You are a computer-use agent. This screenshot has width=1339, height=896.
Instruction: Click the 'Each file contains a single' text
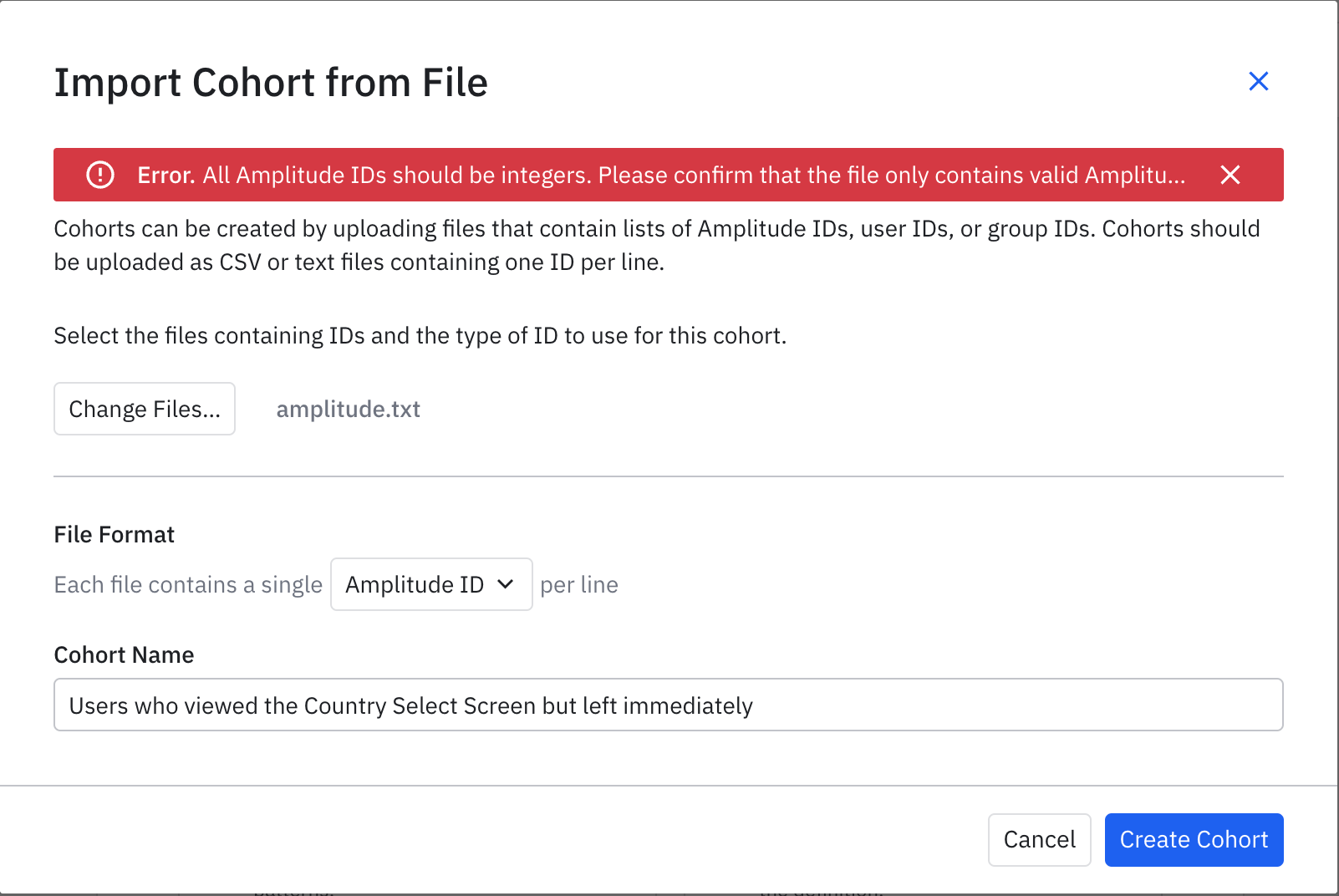point(188,584)
